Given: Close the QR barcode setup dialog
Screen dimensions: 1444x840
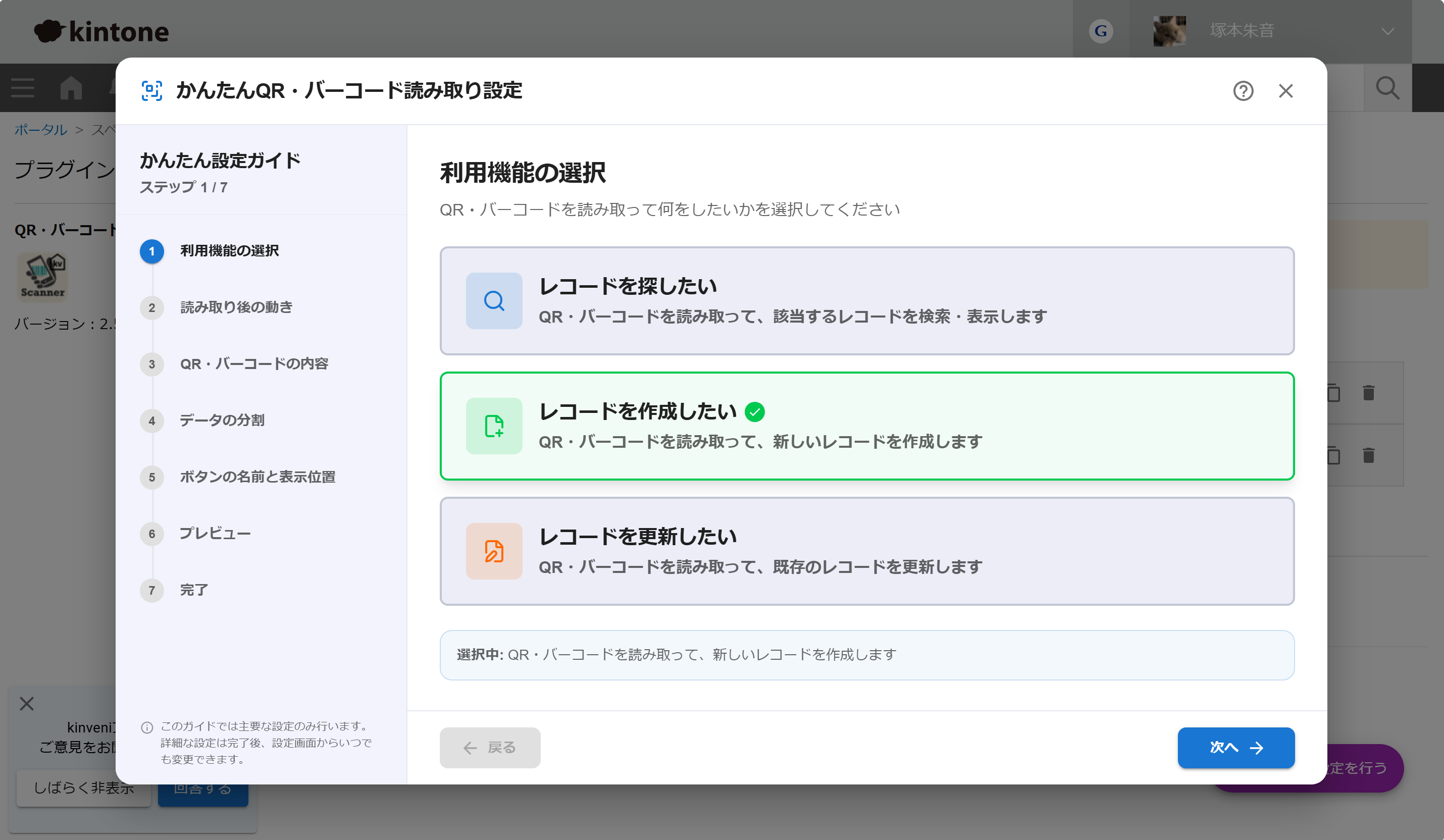Looking at the screenshot, I should coord(1286,91).
